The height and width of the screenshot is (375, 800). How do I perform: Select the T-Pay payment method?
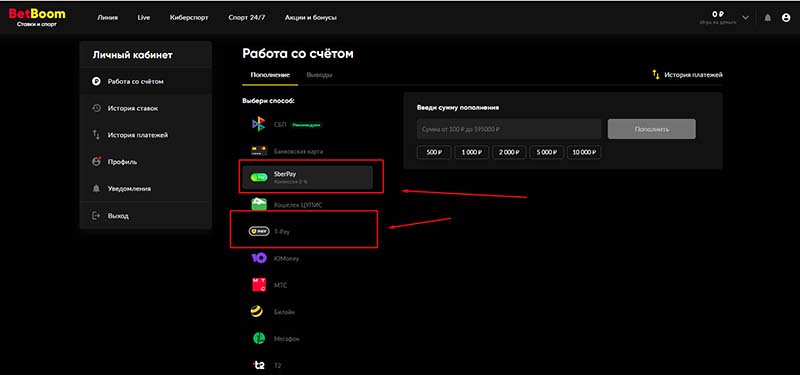pos(307,231)
